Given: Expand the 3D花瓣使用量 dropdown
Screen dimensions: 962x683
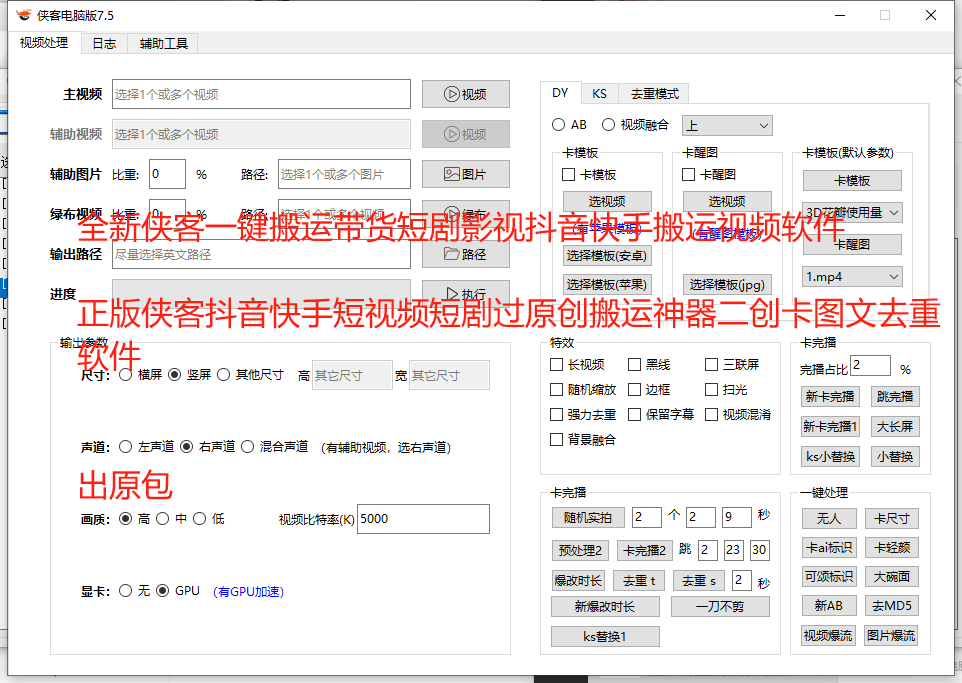Looking at the screenshot, I should pos(852,213).
